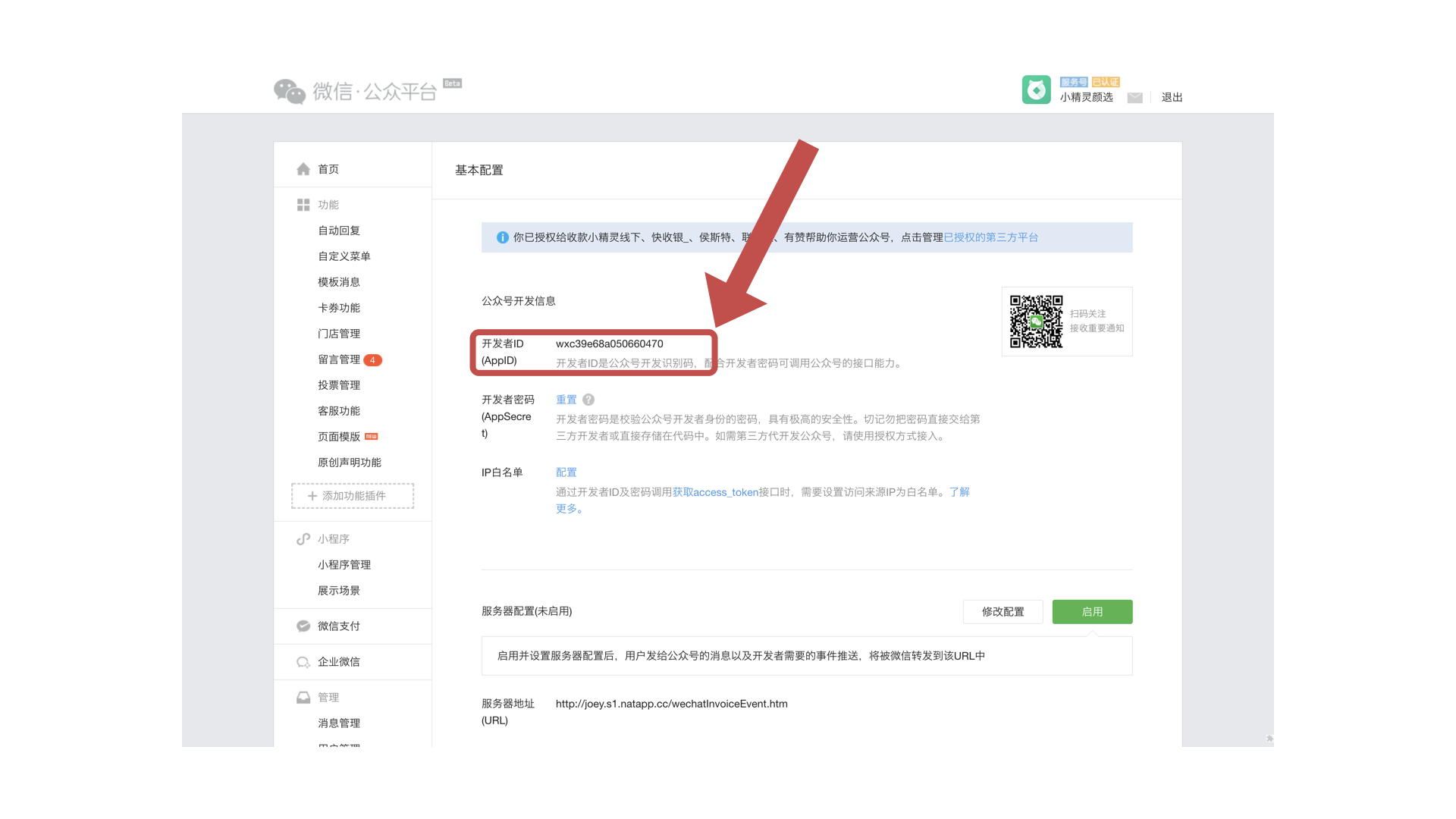Click 配置 for IP白名单
Image resolution: width=1456 pixels, height=819 pixels.
566,472
